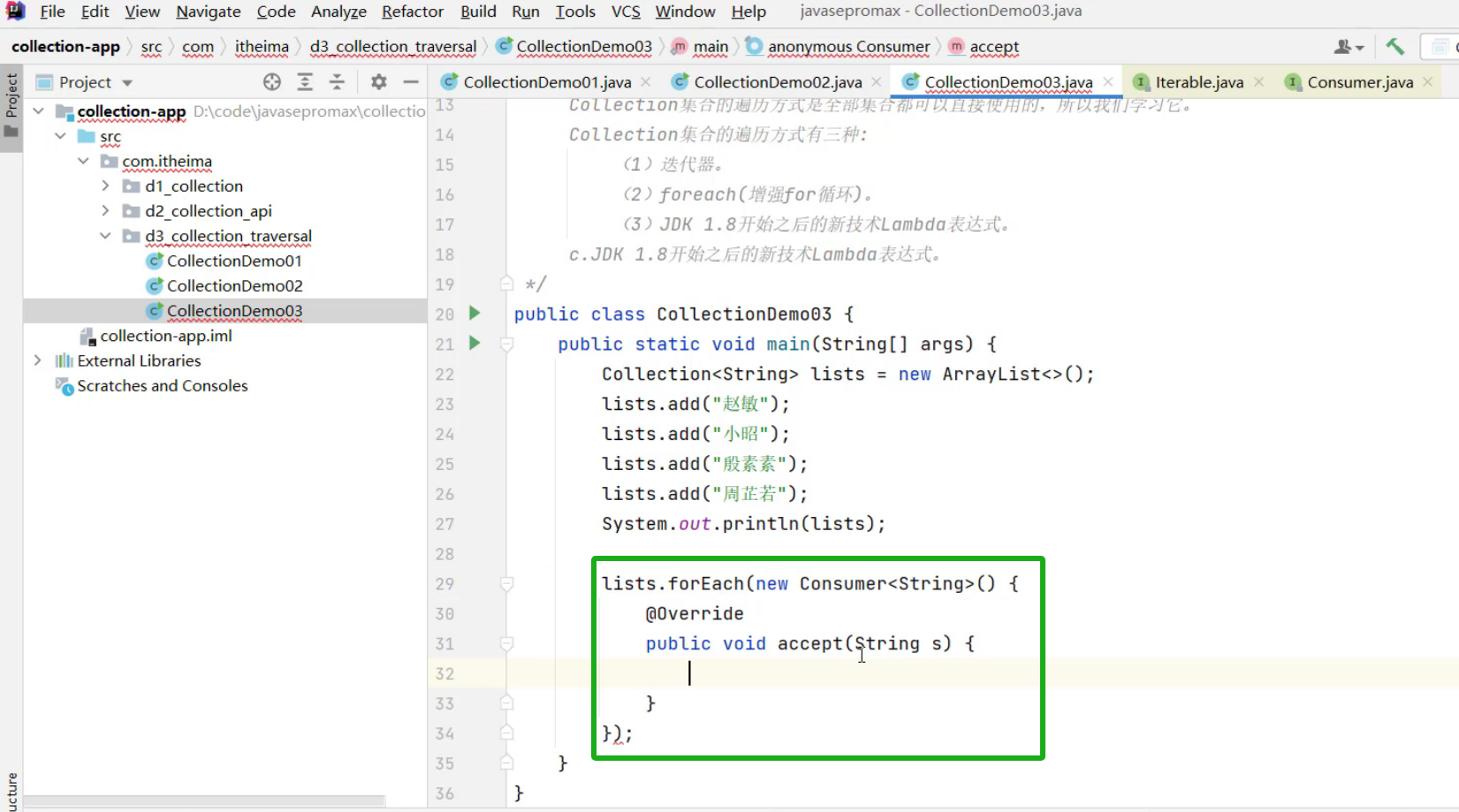This screenshot has width=1459, height=812.
Task: Open the Project view dropdown
Action: tap(127, 83)
